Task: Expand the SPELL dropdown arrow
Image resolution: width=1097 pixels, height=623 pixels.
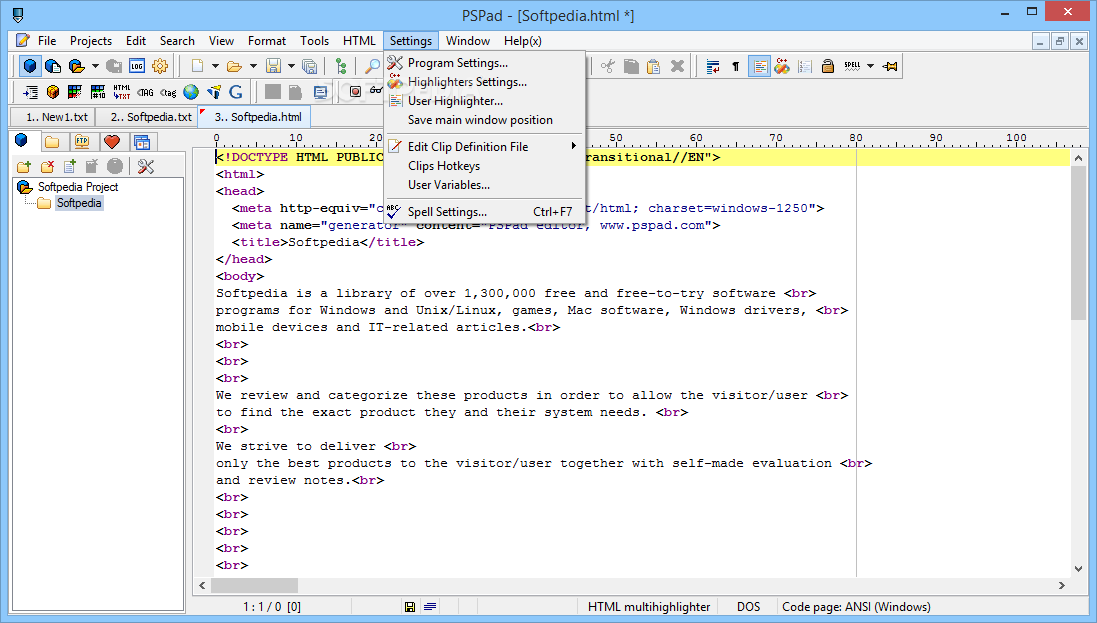Action: point(870,66)
